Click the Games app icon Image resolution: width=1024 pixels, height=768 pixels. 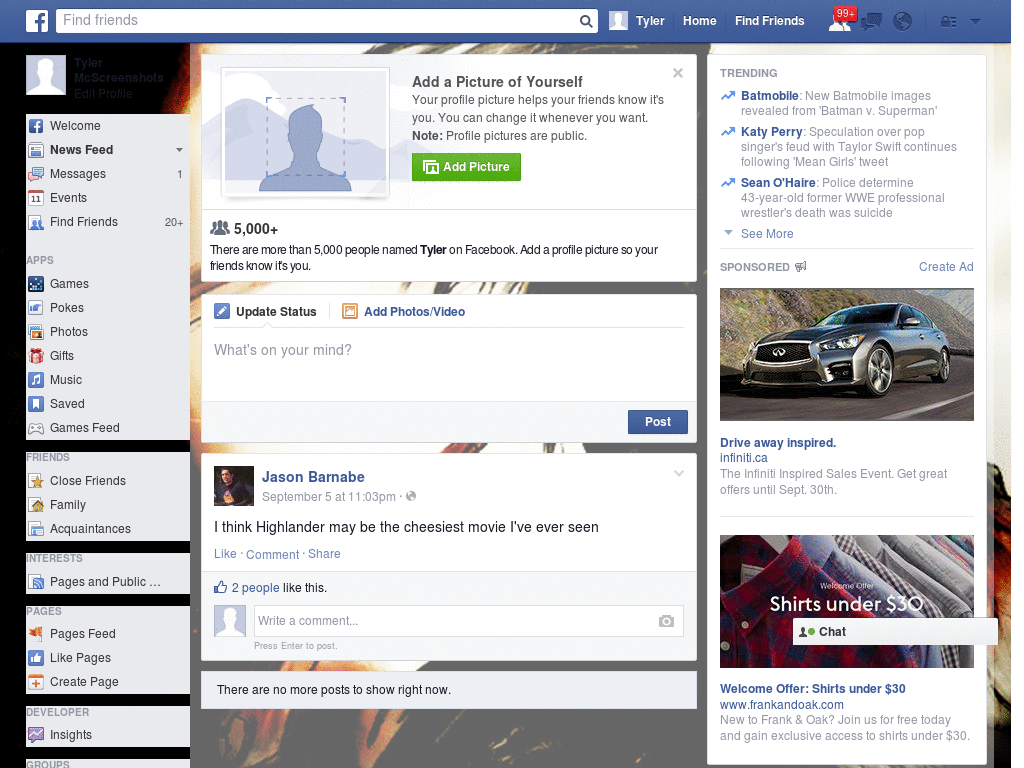(36, 284)
